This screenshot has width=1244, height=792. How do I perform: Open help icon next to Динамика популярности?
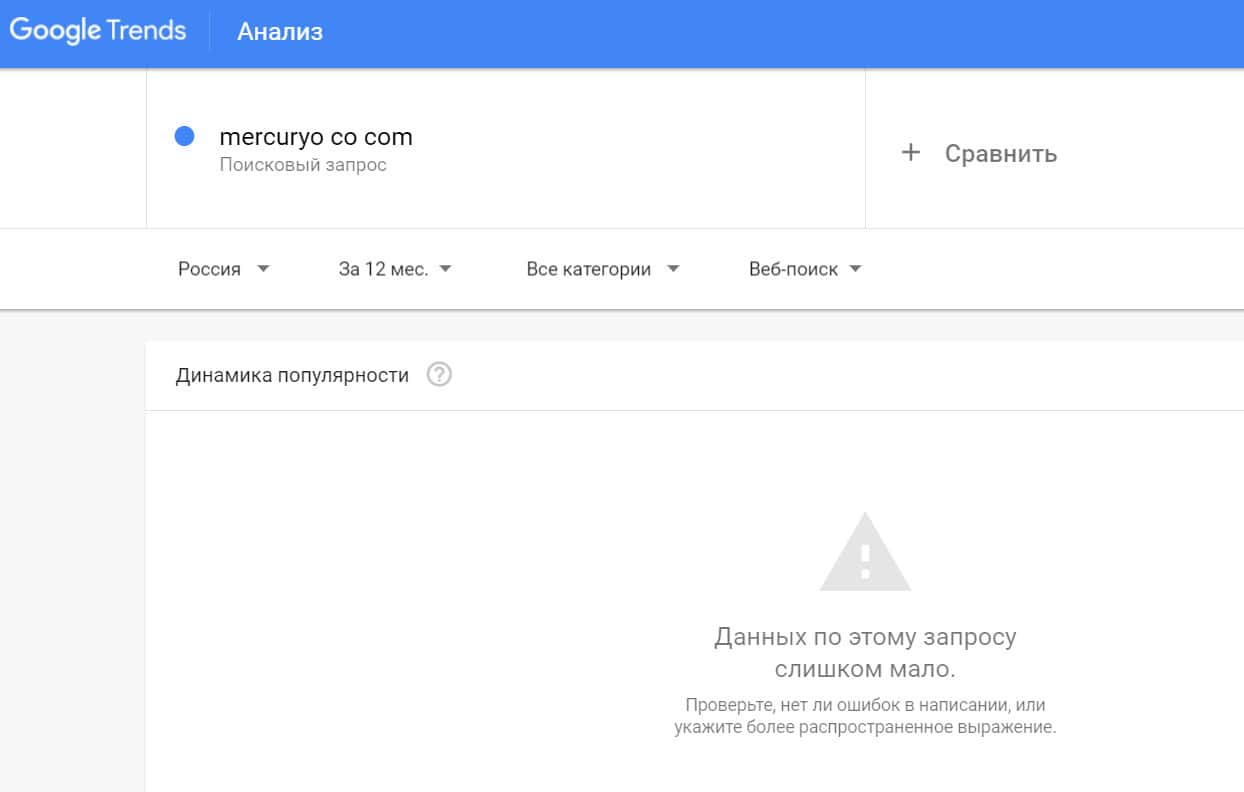[439, 375]
